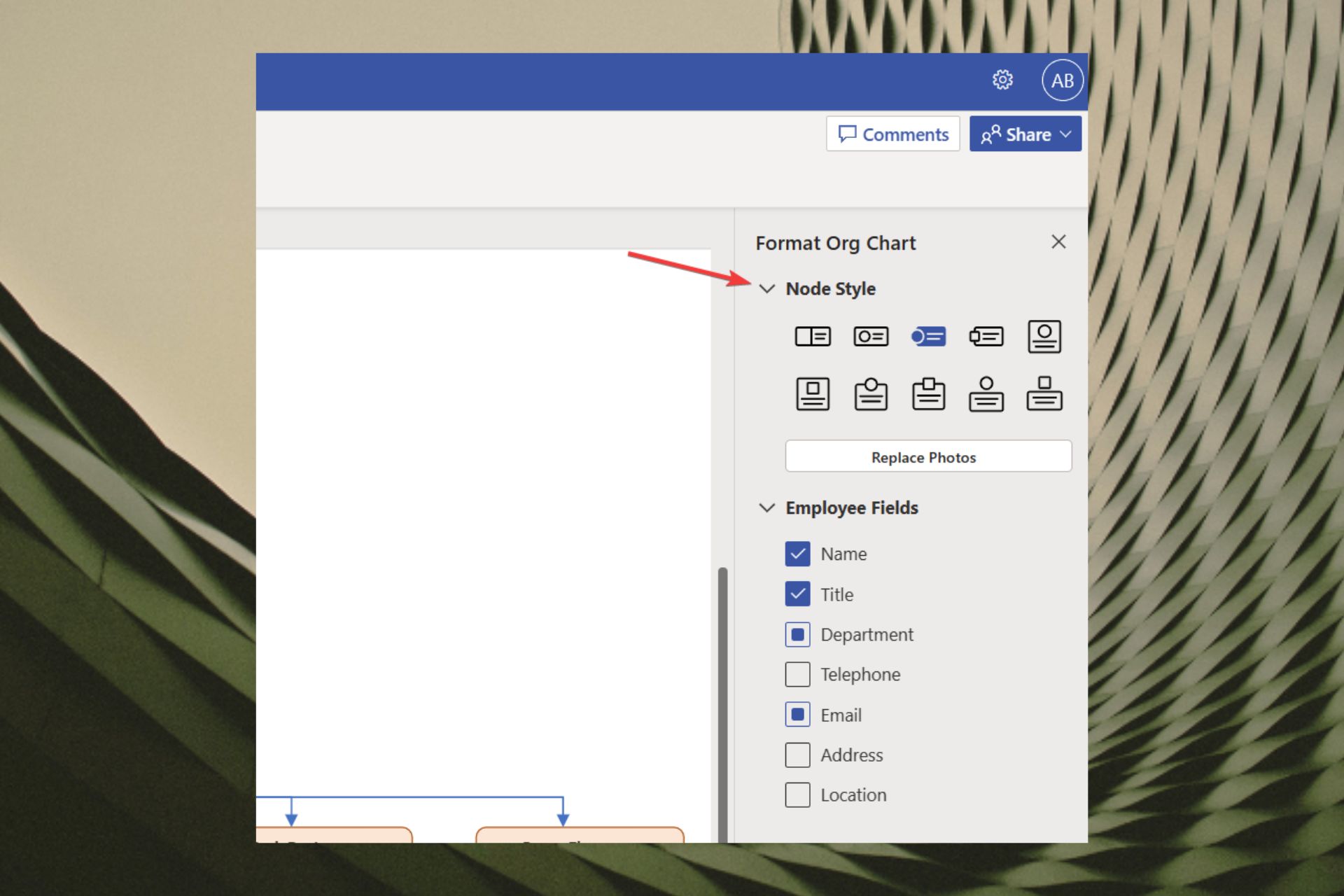
Task: Pick the tall card style with square portrait
Action: pos(813,394)
